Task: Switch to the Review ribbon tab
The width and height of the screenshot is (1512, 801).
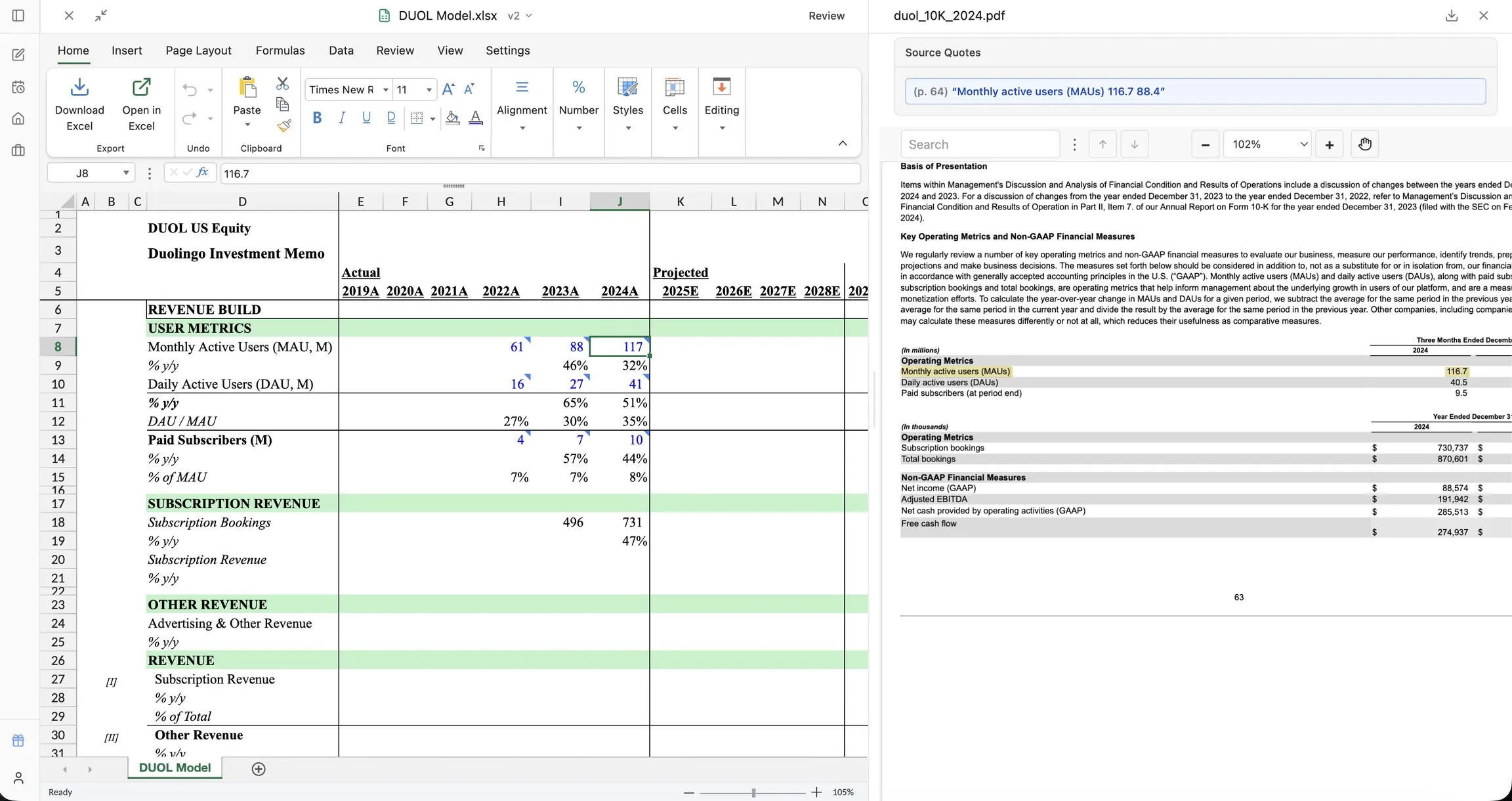Action: click(395, 51)
